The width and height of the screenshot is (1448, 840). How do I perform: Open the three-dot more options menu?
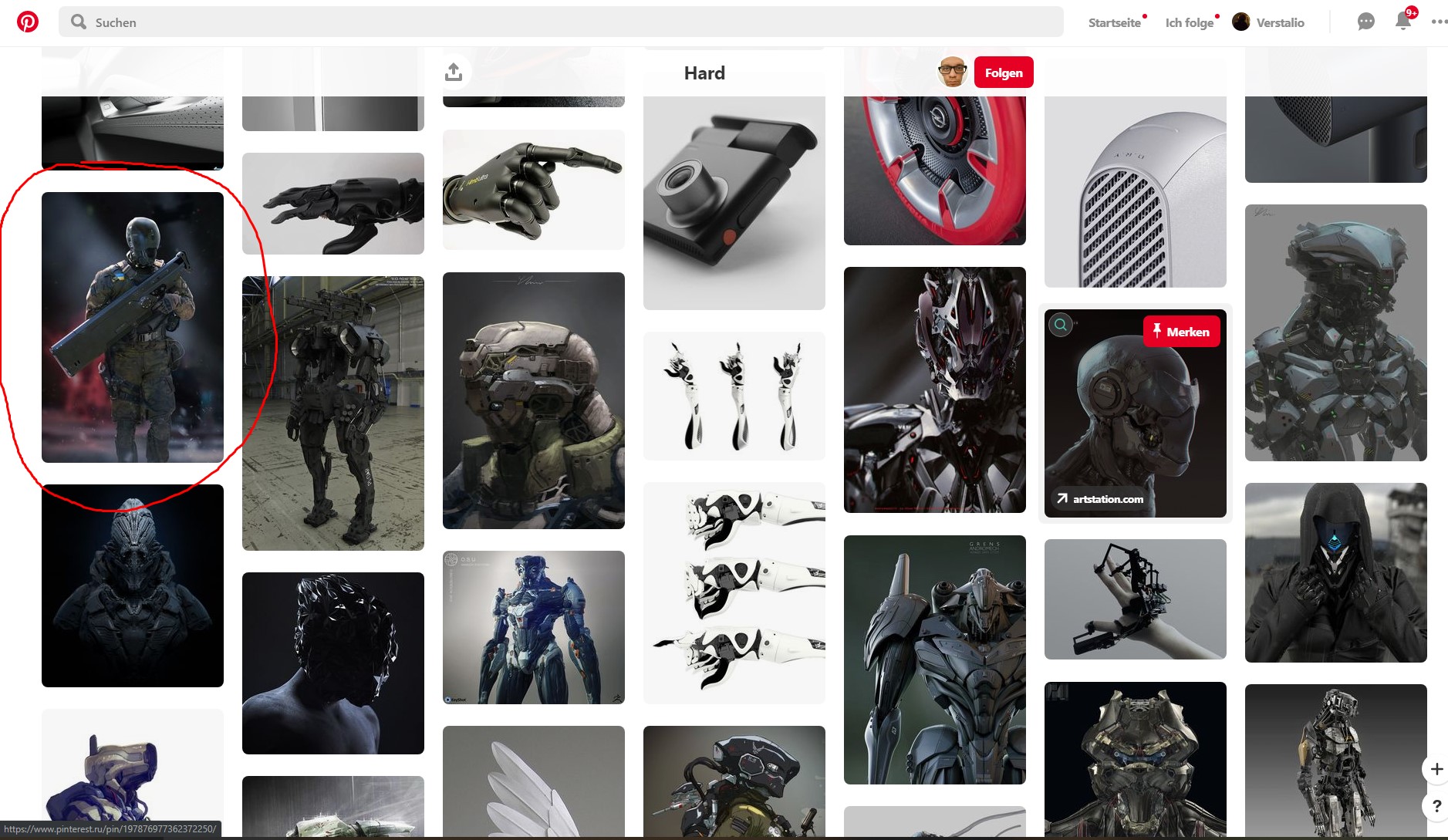1439,22
